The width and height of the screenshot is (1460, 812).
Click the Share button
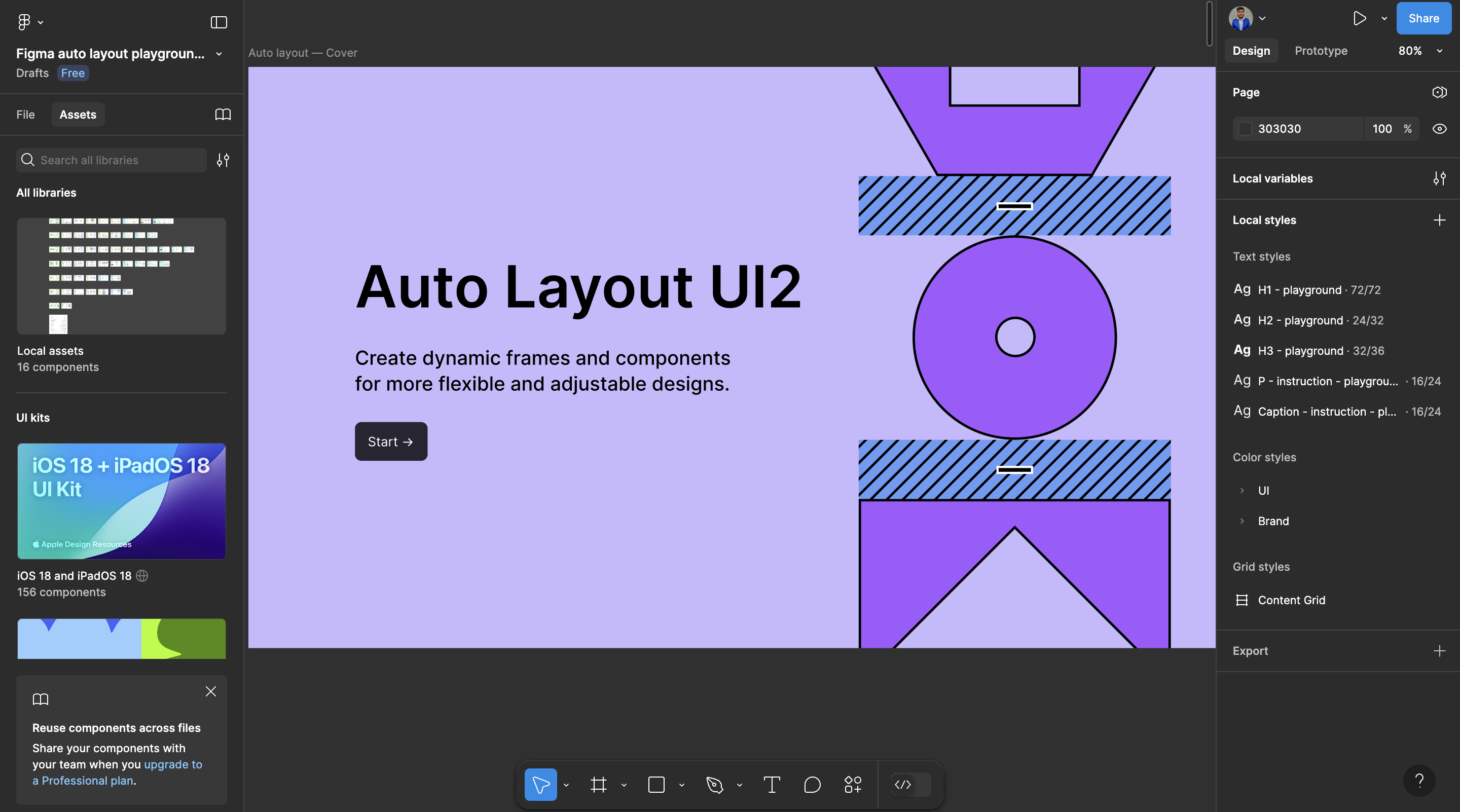(1423, 18)
